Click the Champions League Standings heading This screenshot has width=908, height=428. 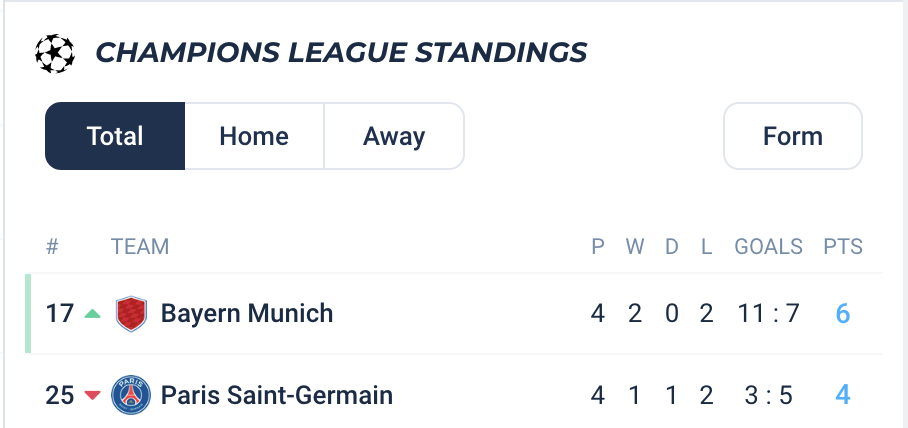coord(341,53)
